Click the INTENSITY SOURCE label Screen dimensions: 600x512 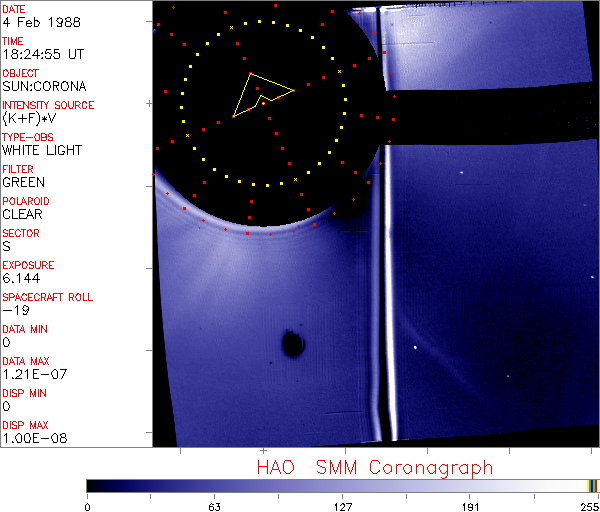coord(48,105)
